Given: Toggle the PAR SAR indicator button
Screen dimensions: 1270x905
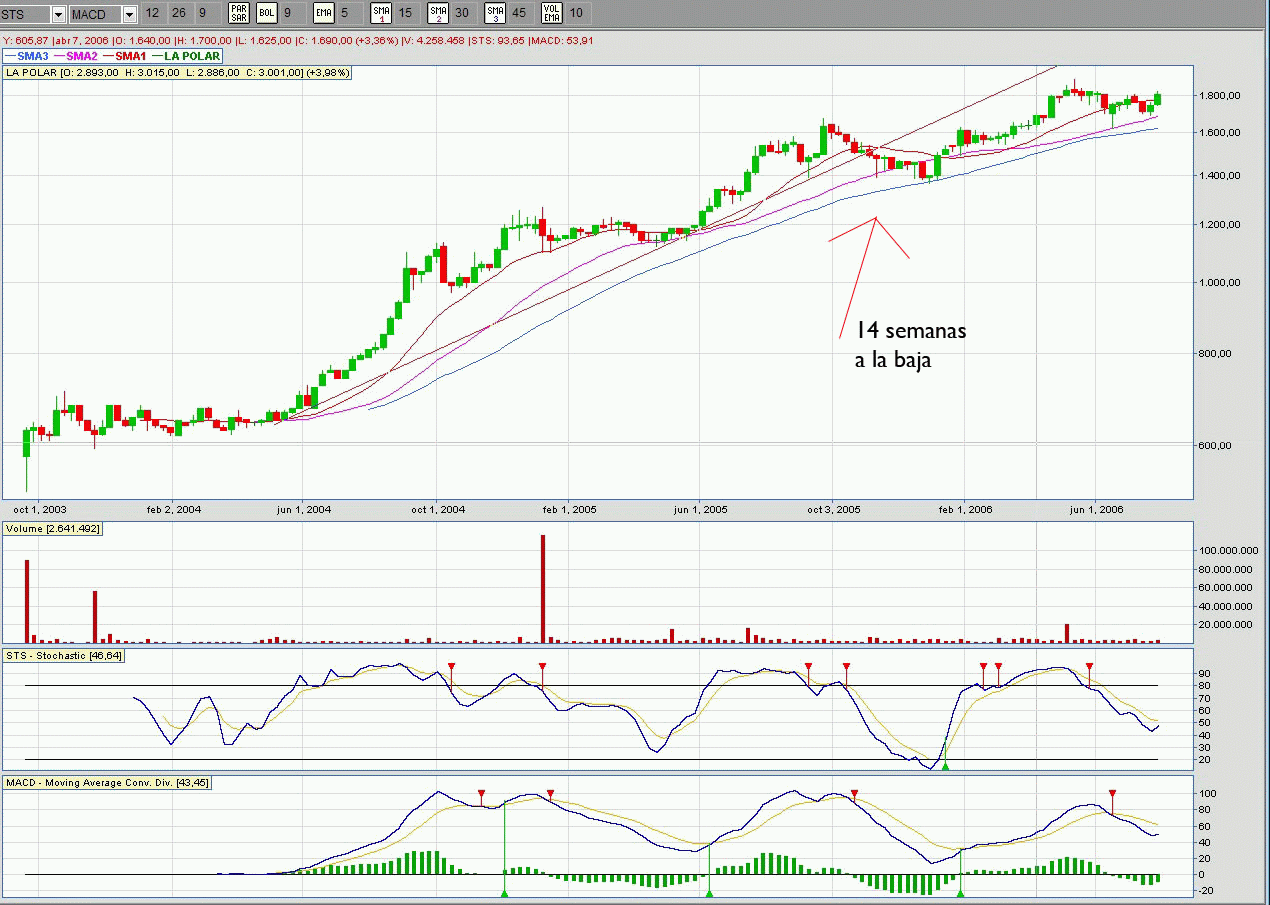Looking at the screenshot, I should point(238,13).
